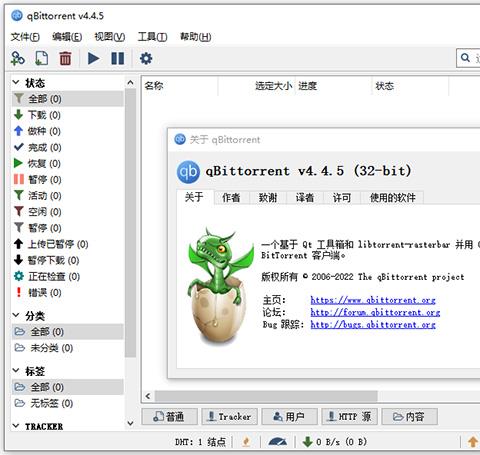This screenshot has width=480, height=455.
Task: Select the 恢复 (0) status filter
Action: (68, 163)
